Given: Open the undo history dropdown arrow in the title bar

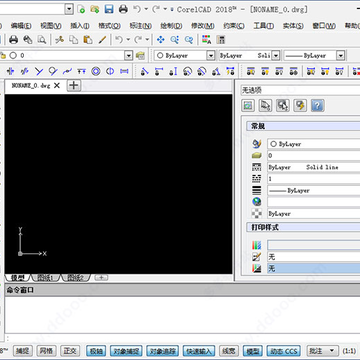Looking at the screenshot, I should pos(146,9).
